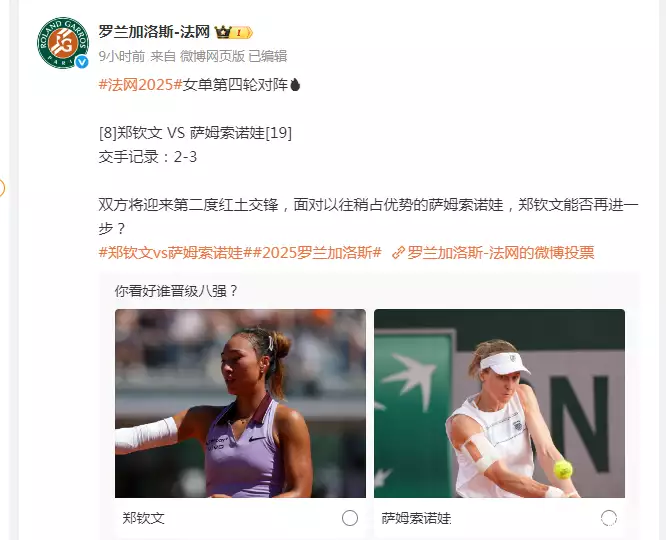The image size is (666, 540).
Task: Click the link chain icon before 微博投票
Action: 398,253
